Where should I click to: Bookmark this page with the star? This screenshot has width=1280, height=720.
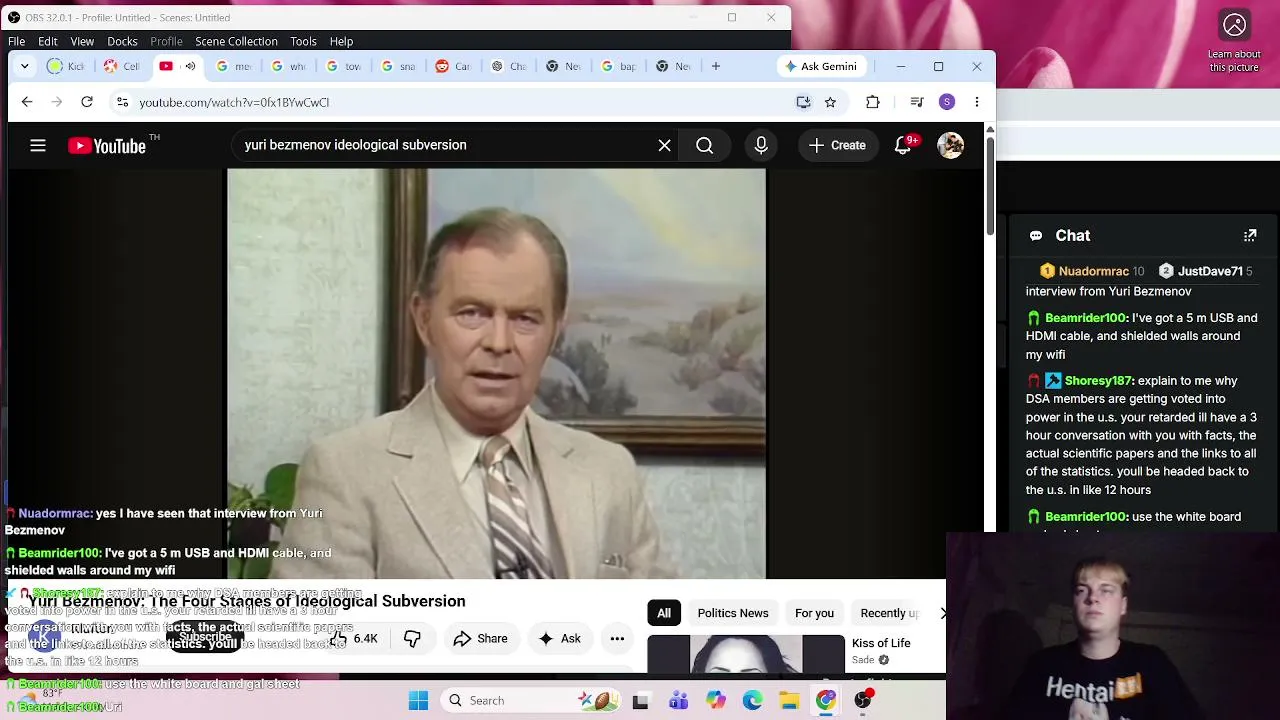click(830, 102)
